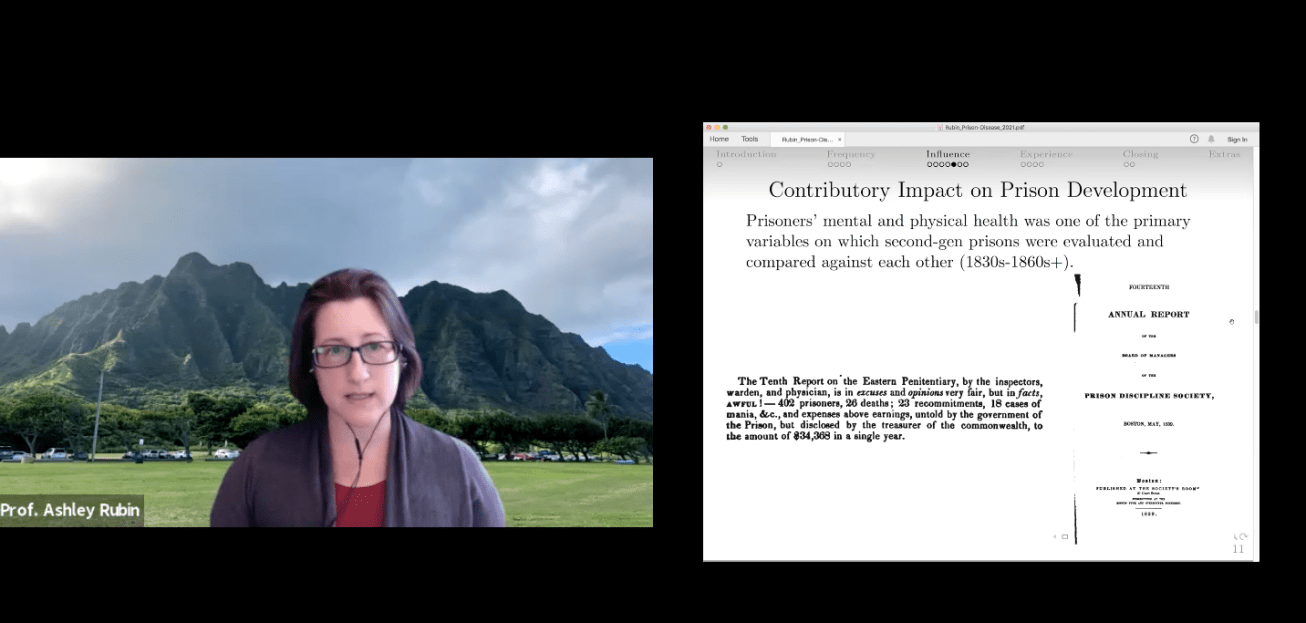Select the first slide dot under Frequency

(x=830, y=164)
